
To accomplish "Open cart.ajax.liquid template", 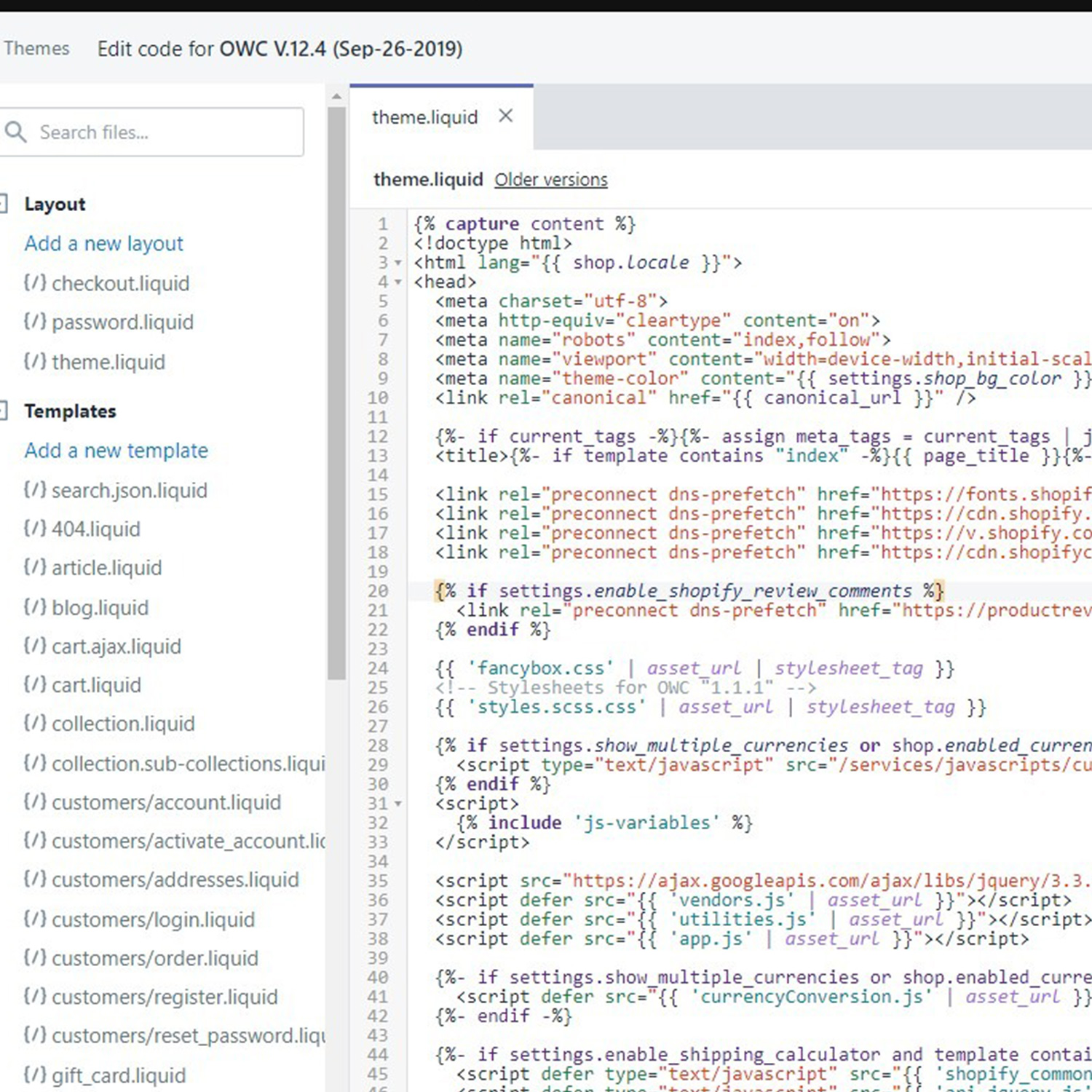I will [x=116, y=646].
